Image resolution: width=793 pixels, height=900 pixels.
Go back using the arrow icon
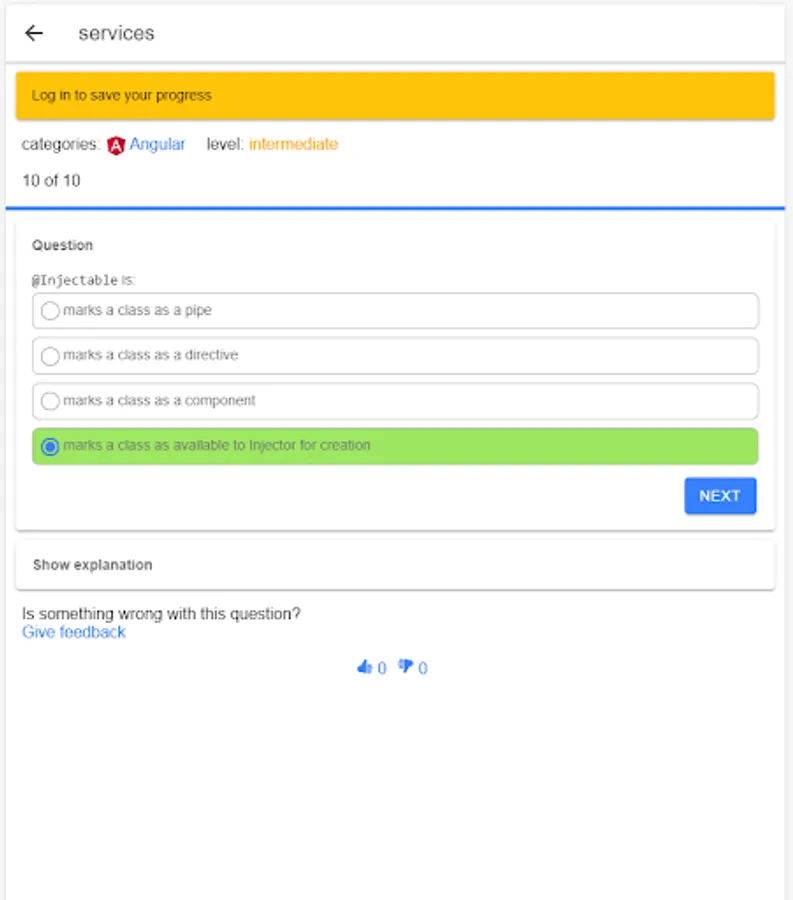pyautogui.click(x=34, y=33)
